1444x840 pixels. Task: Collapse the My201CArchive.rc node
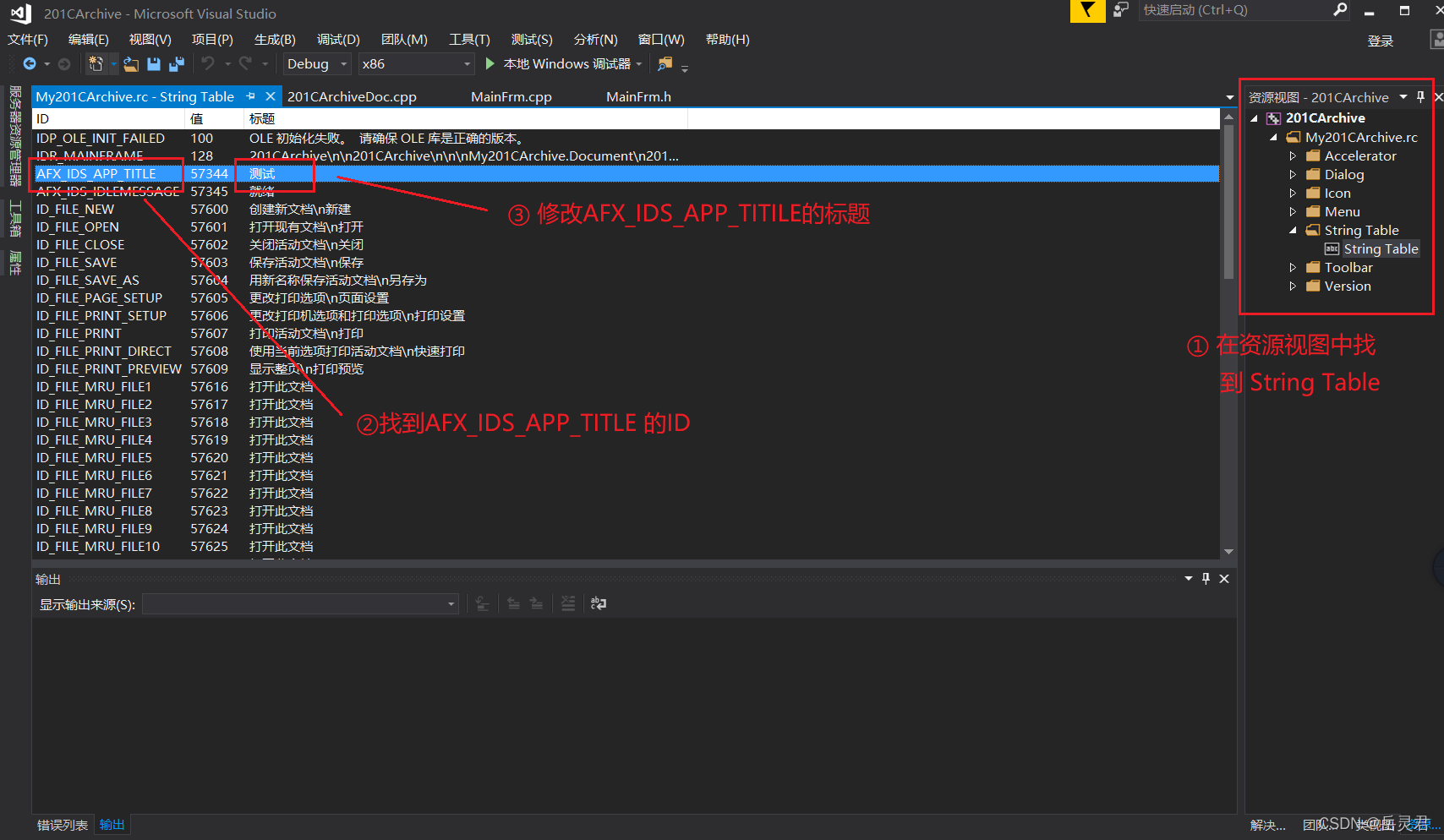tap(1273, 138)
